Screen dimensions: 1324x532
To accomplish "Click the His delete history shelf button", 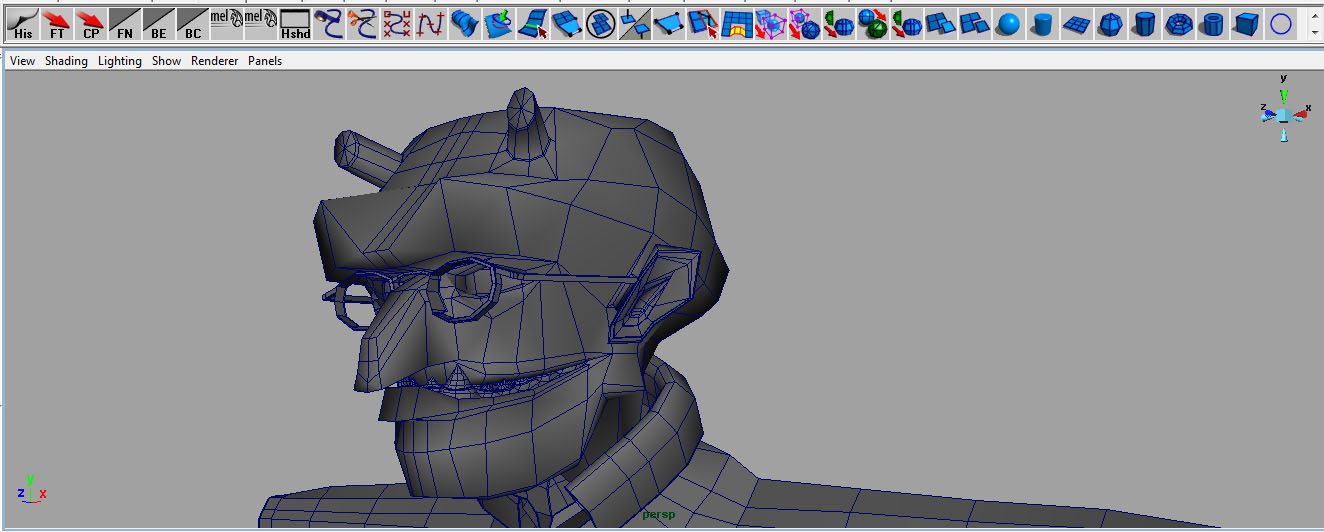I will (x=23, y=23).
